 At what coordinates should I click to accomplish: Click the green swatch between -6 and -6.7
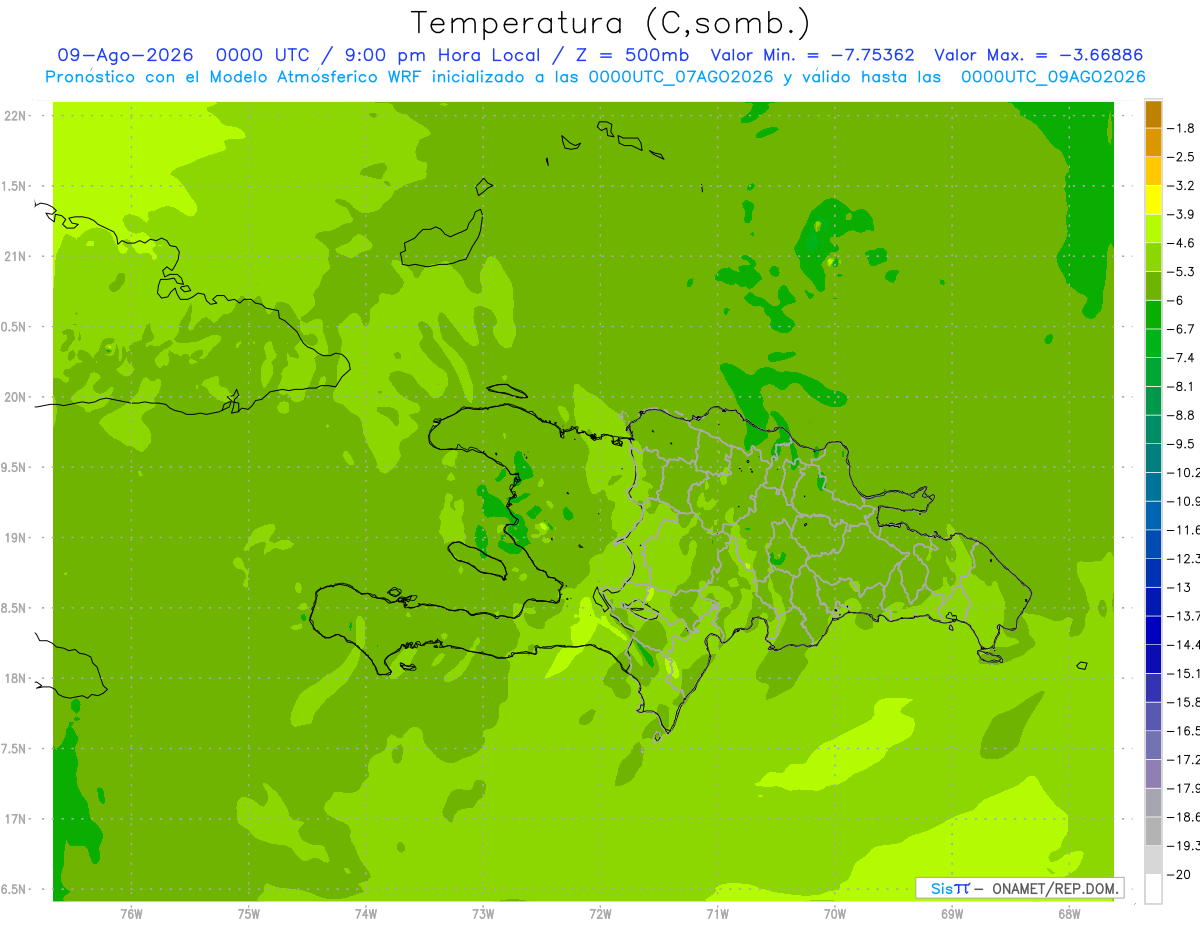click(1153, 315)
